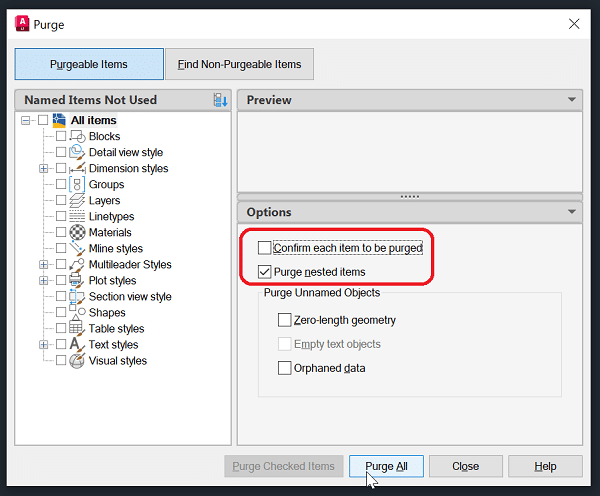600x496 pixels.
Task: Uncheck Purge nested items
Action: tap(265, 271)
